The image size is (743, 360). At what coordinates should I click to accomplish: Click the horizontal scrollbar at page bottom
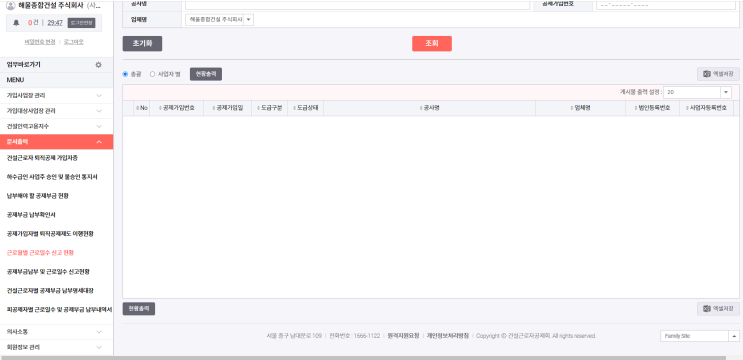[363, 358]
